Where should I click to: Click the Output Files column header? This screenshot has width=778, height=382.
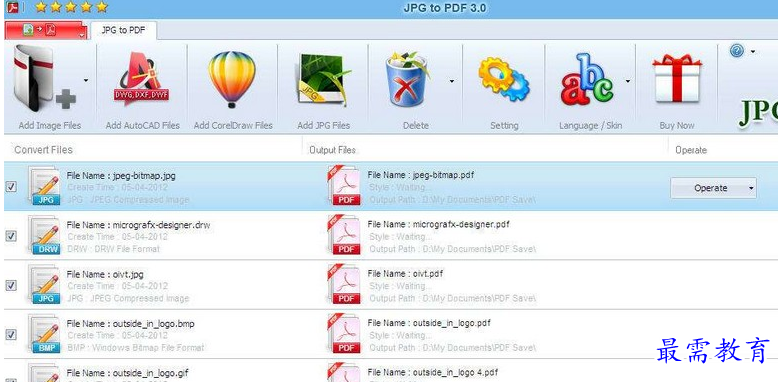pos(332,150)
